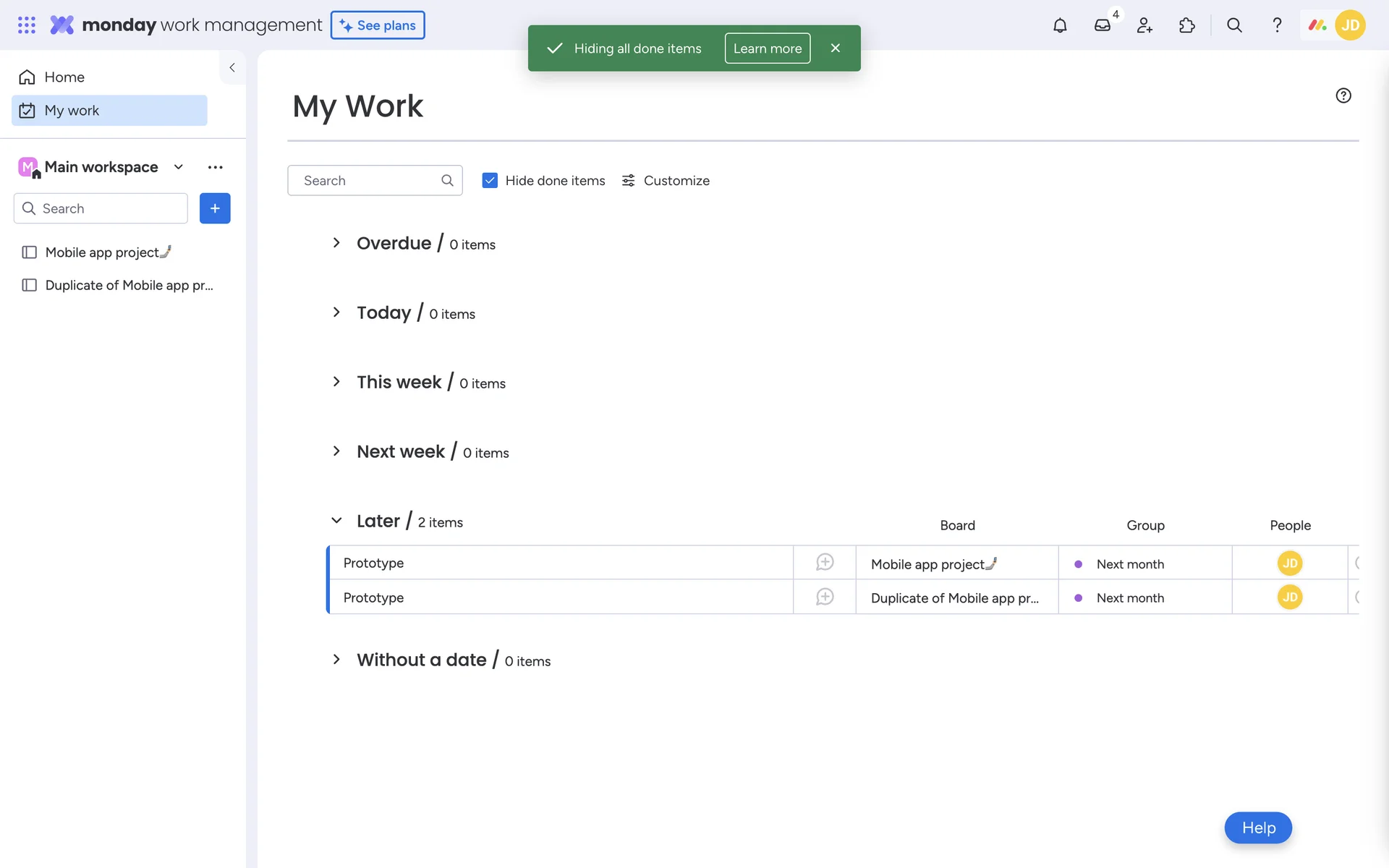Open the products switcher grid icon
This screenshot has height=868, width=1389.
coord(27,25)
